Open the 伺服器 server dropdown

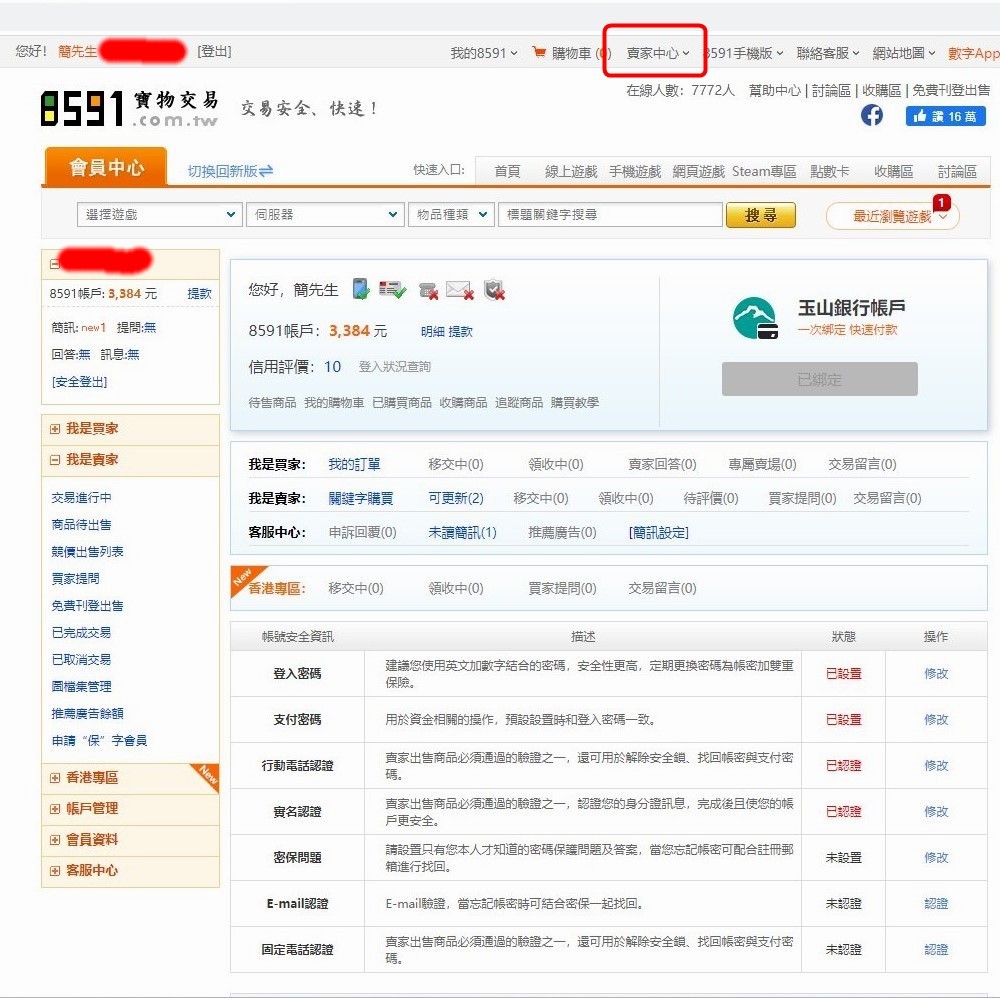(x=326, y=215)
